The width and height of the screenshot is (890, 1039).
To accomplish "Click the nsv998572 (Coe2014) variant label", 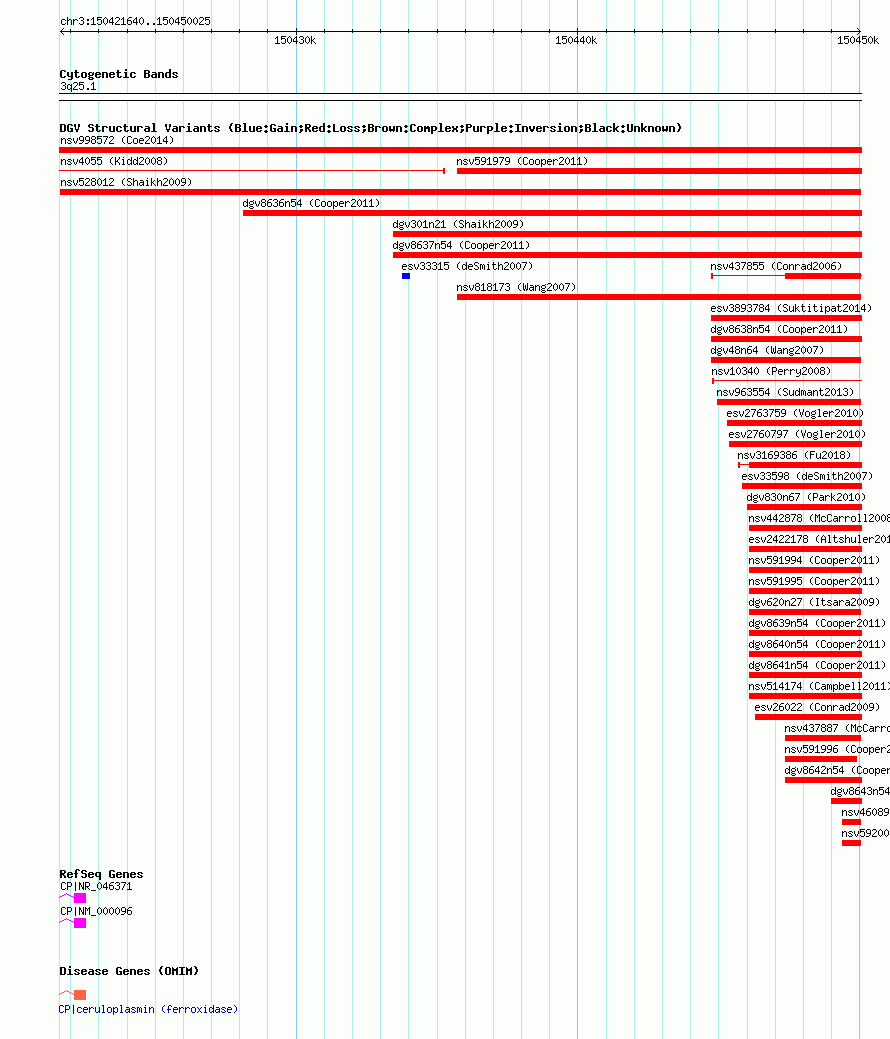I will (x=117, y=140).
